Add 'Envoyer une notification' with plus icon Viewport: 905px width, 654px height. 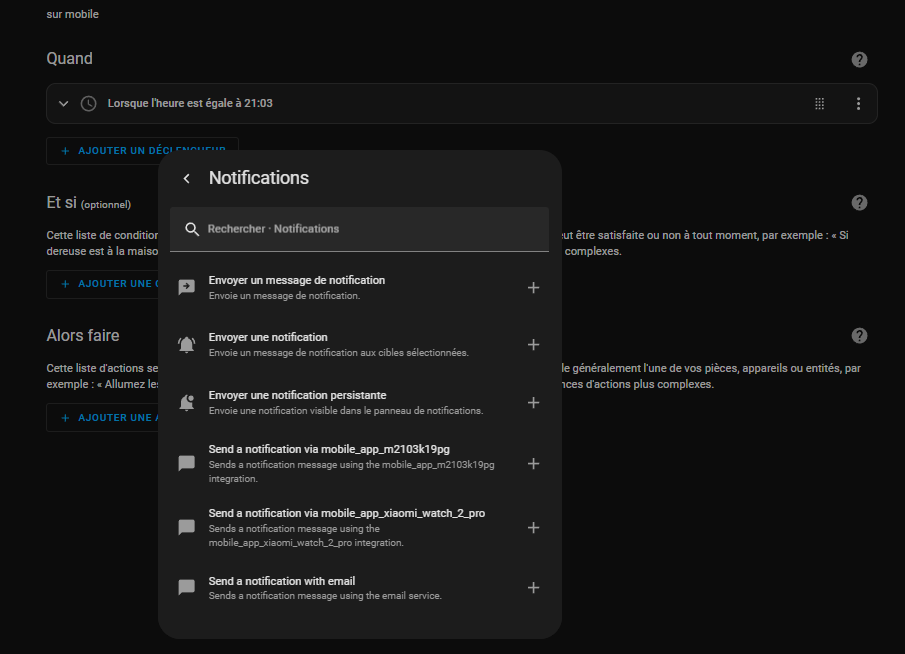533,345
